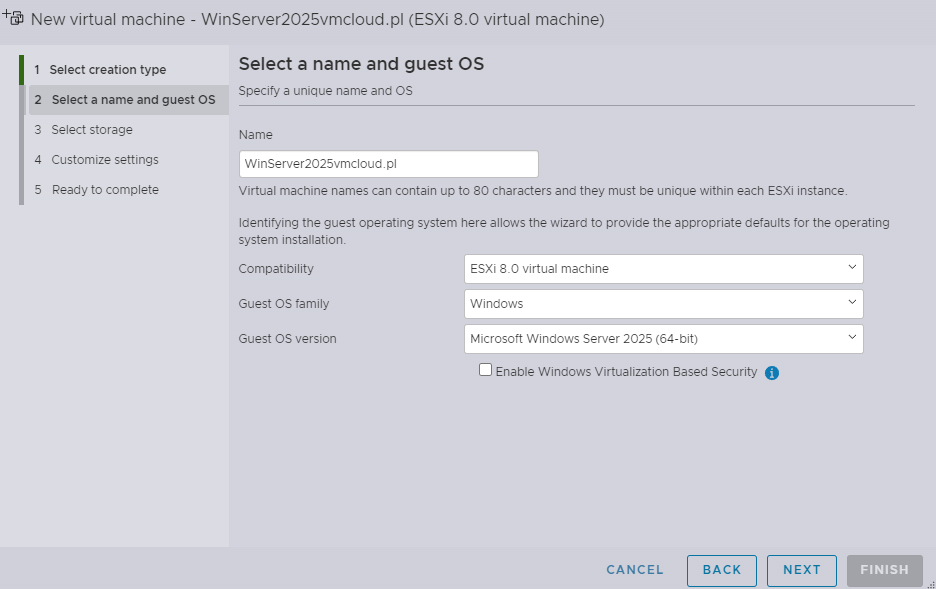
Task: Expand the Guest OS family dropdown
Action: tap(663, 303)
